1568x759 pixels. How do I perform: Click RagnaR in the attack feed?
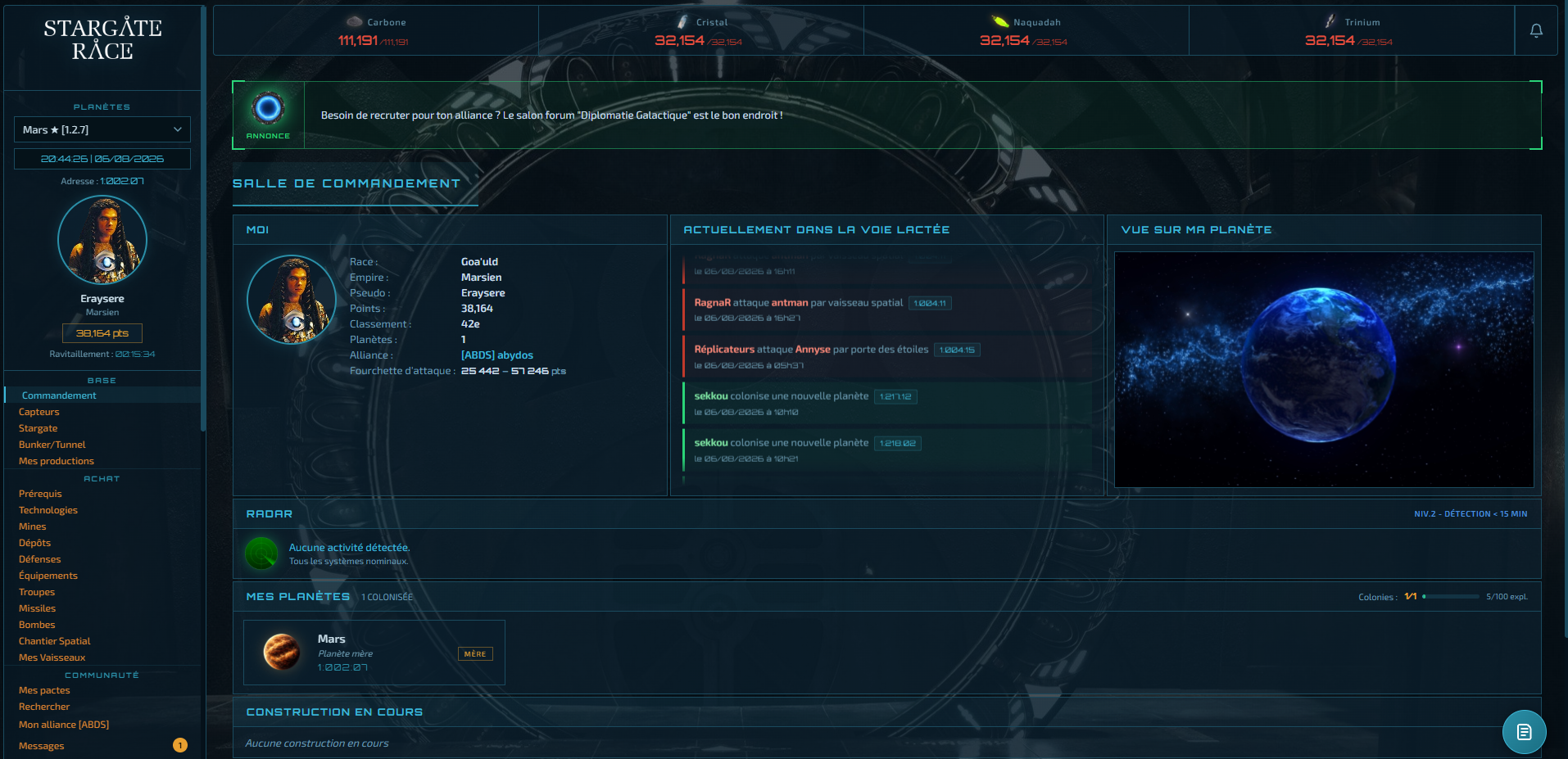point(713,303)
